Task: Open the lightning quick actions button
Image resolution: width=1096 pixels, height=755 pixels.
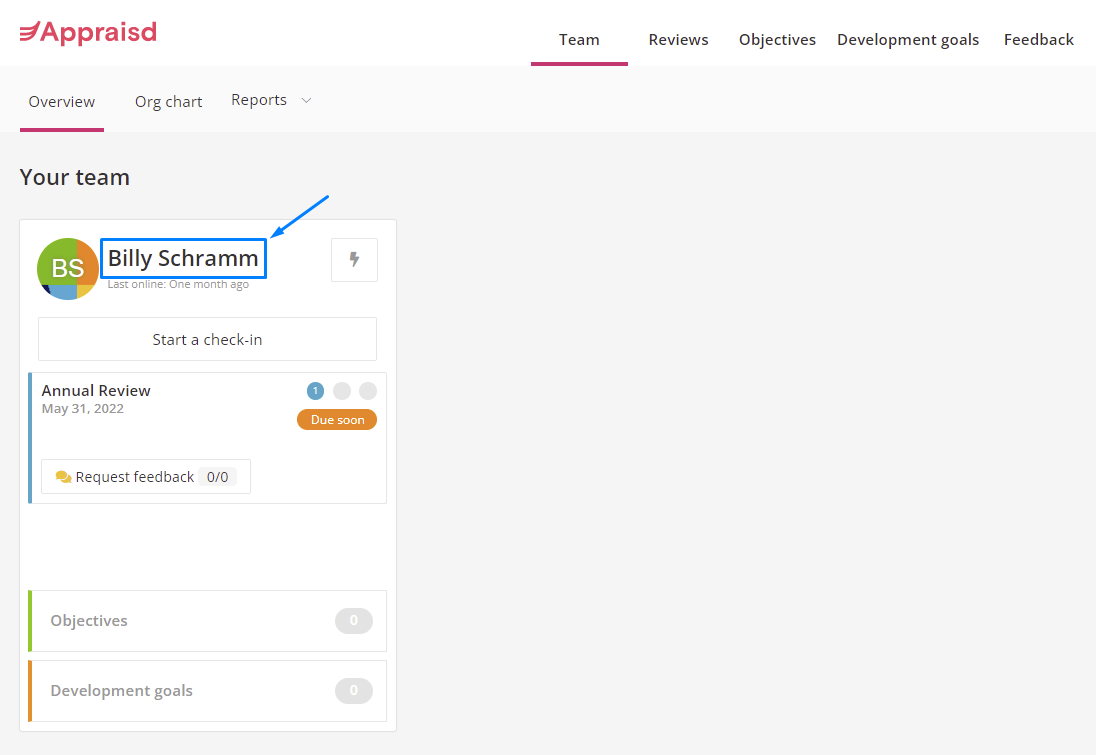Action: coord(354,260)
